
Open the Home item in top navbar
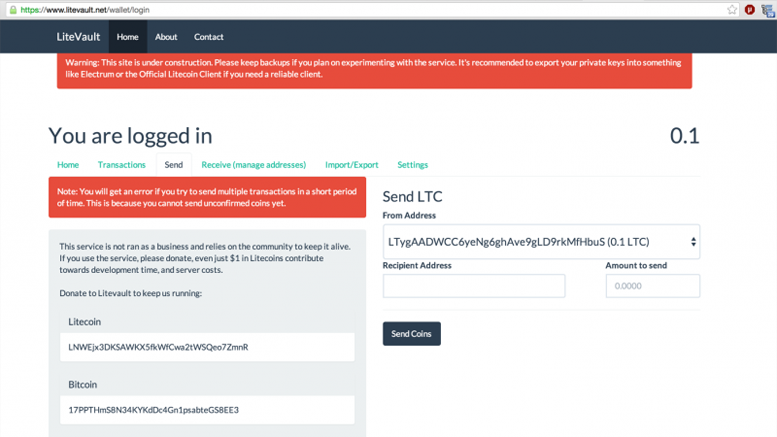[128, 37]
